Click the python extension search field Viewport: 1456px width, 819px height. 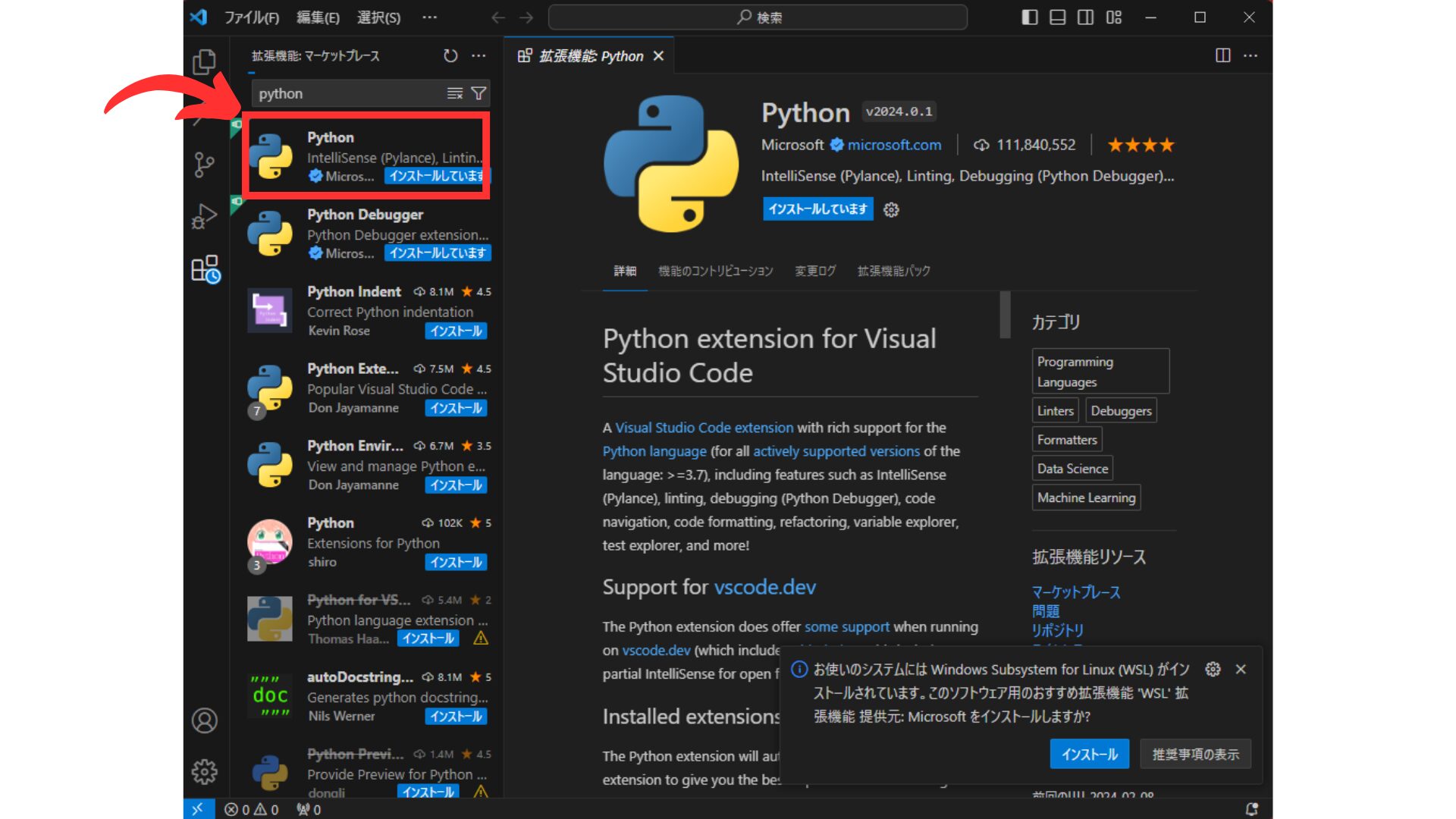coord(349,93)
